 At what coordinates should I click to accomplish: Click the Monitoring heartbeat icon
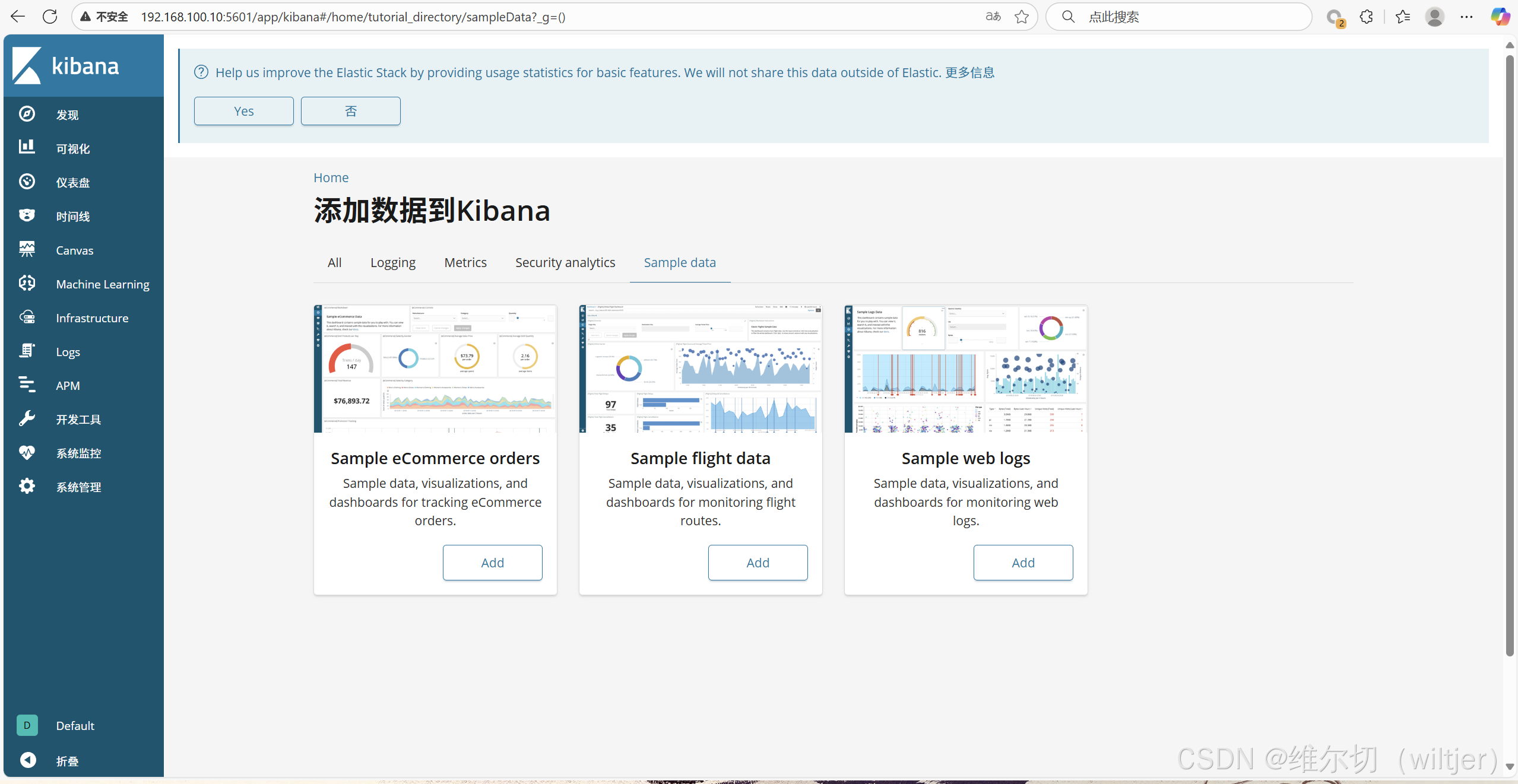27,452
